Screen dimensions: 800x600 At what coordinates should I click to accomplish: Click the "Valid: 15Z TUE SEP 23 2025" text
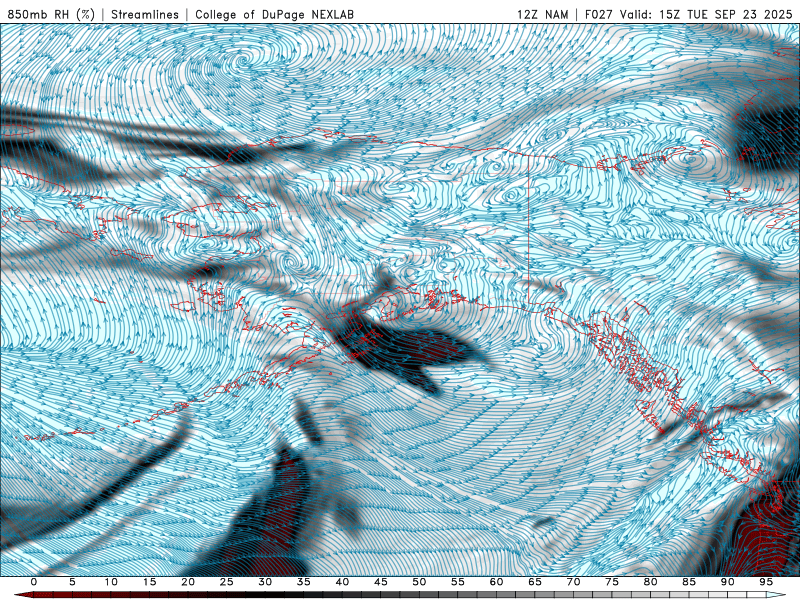click(x=709, y=14)
